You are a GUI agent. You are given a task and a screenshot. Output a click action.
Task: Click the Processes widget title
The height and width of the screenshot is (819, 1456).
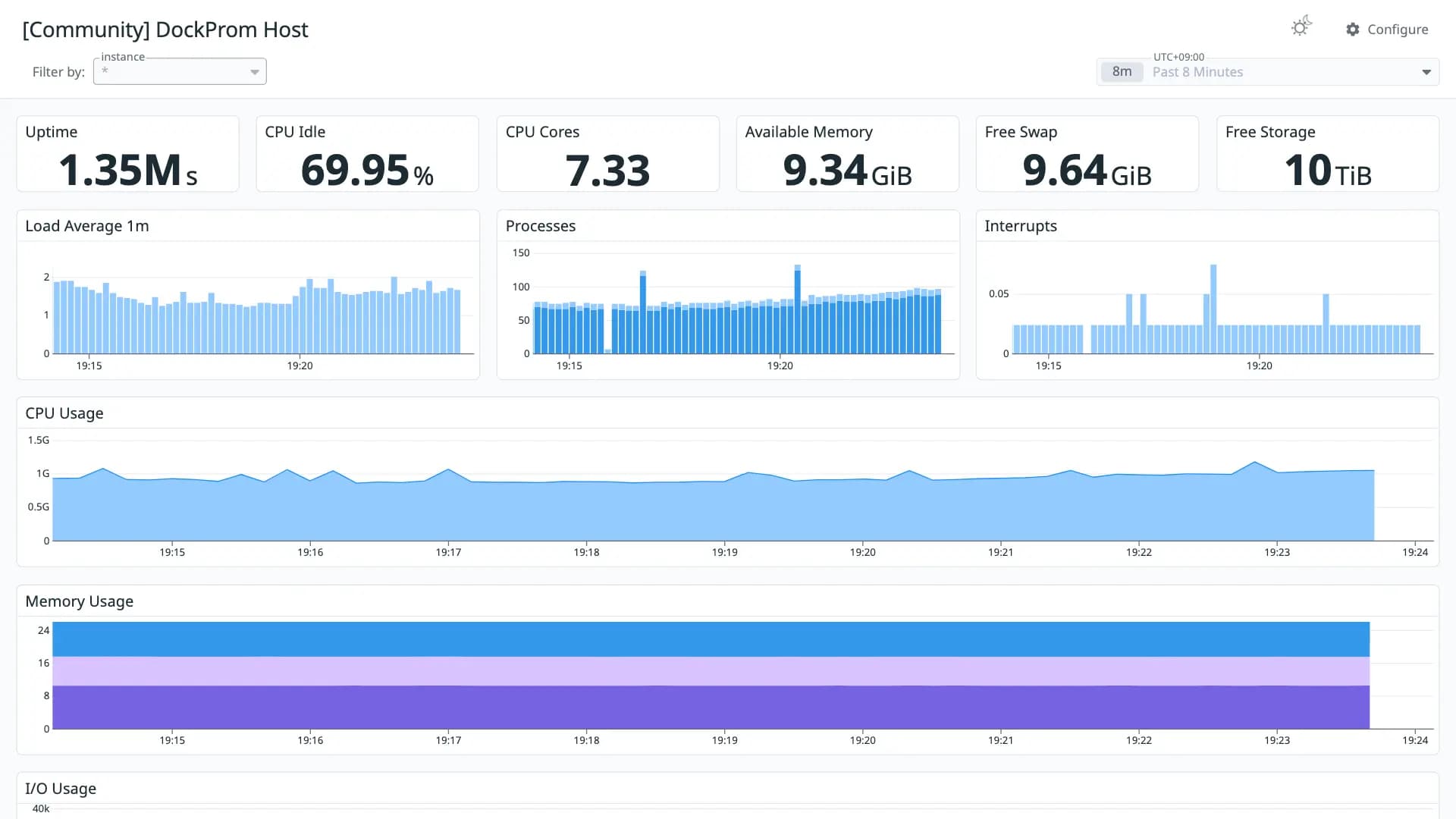pyautogui.click(x=541, y=226)
